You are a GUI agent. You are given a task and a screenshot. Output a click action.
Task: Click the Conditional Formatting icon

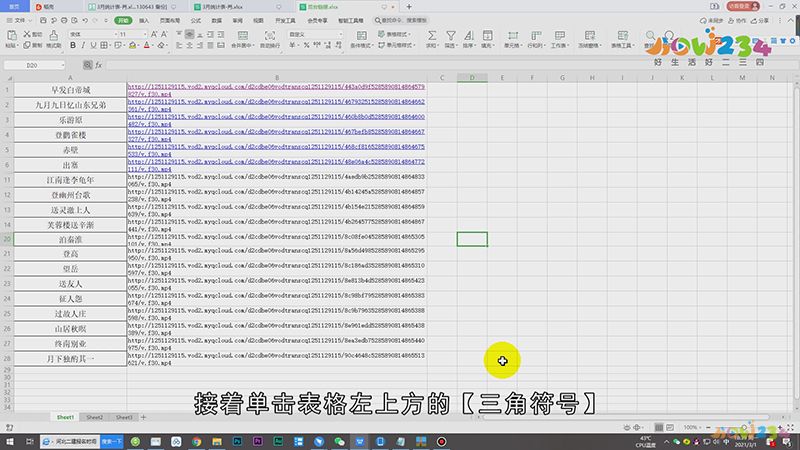tap(361, 36)
